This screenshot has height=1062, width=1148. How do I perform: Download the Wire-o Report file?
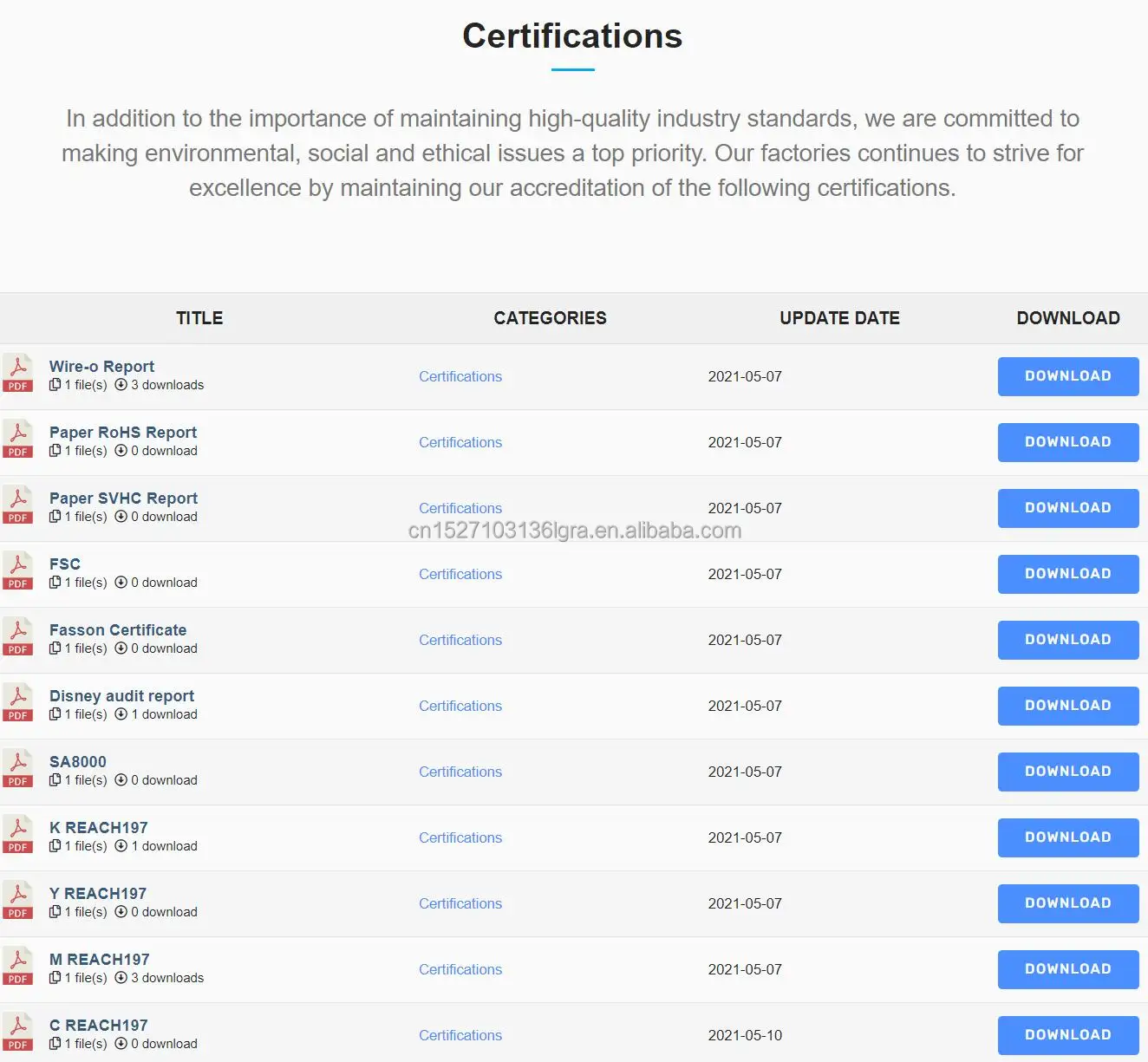[x=1067, y=376]
